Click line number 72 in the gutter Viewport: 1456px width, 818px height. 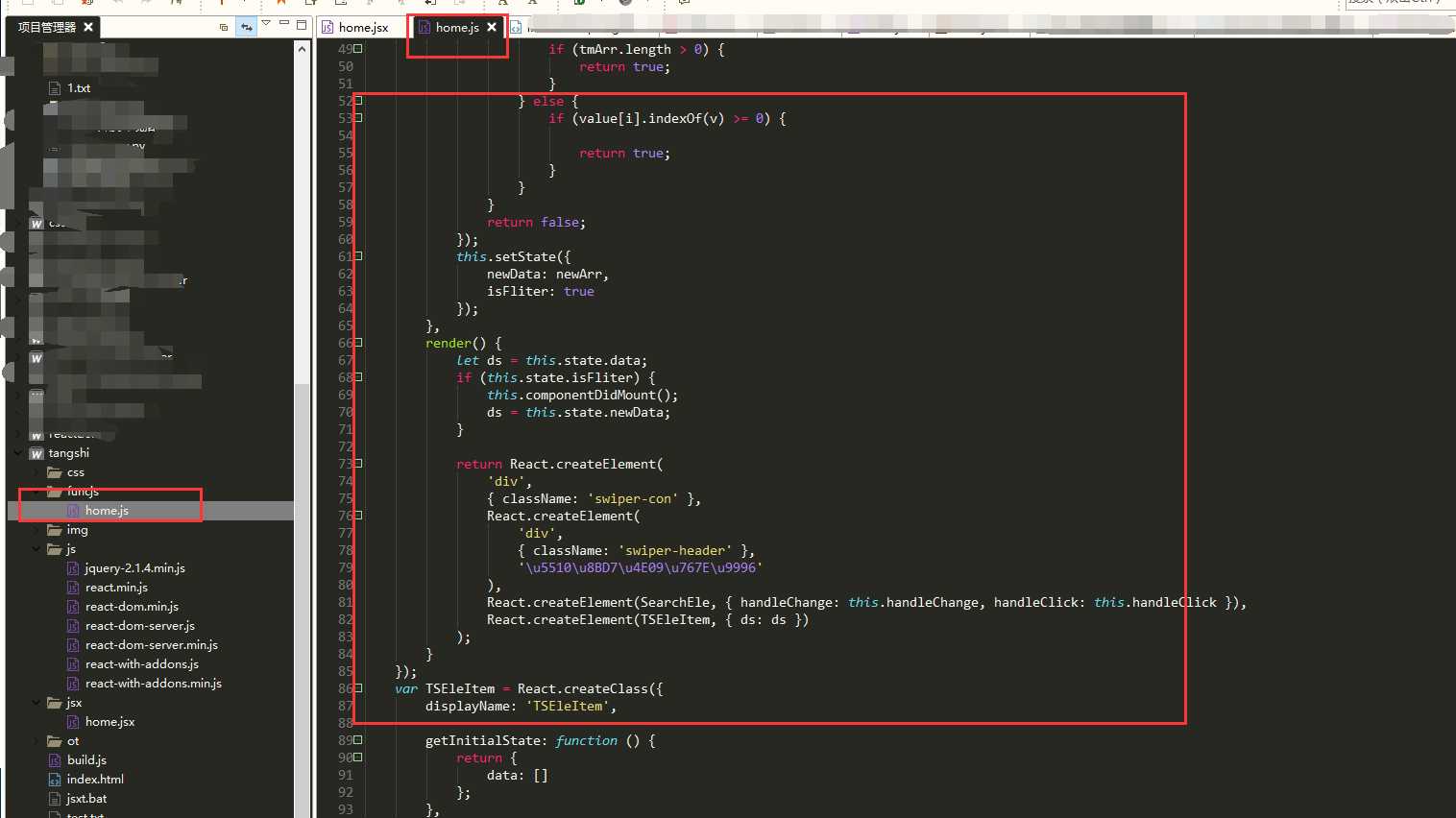tap(346, 447)
